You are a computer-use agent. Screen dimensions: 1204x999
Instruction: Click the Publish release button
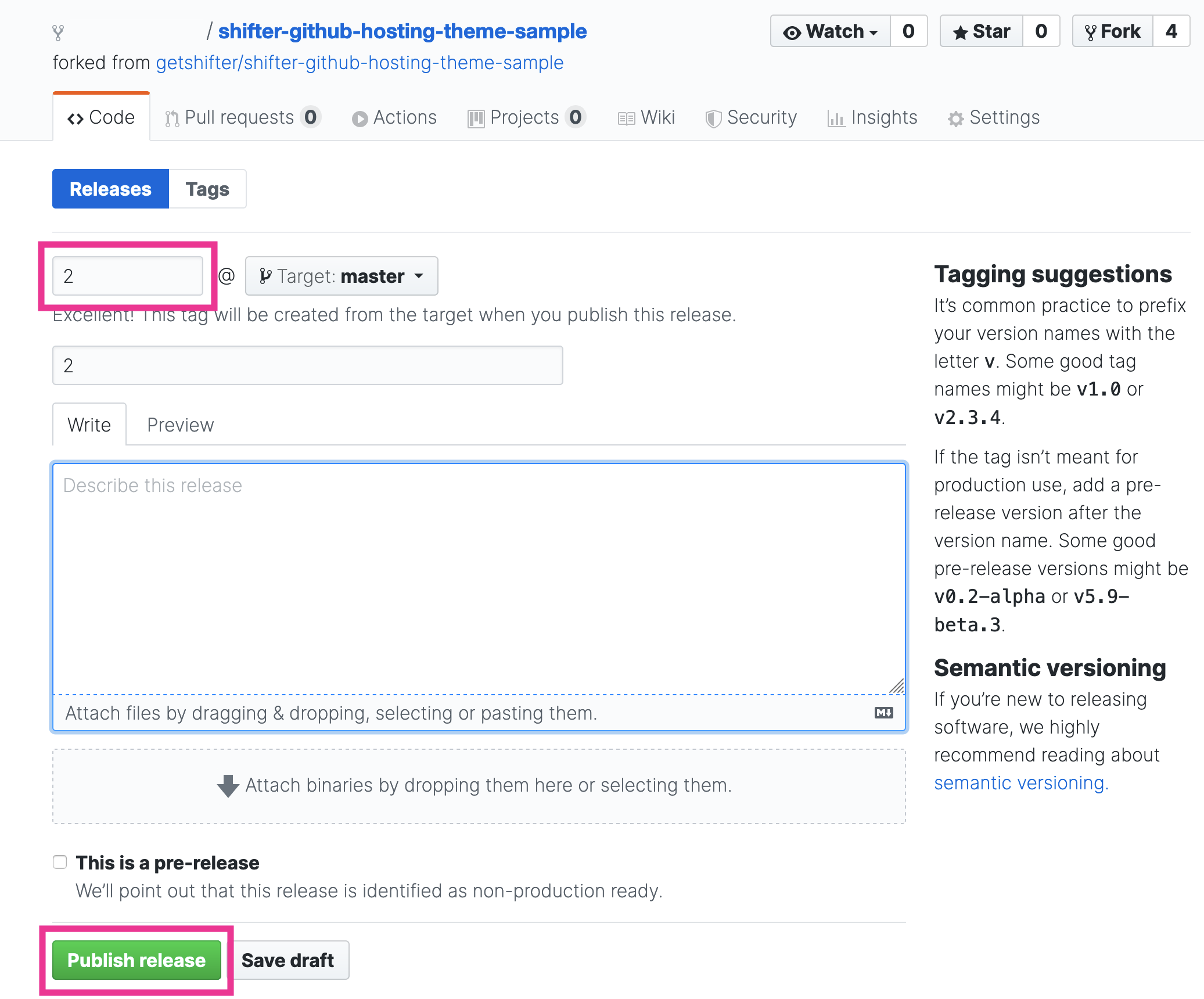point(136,960)
